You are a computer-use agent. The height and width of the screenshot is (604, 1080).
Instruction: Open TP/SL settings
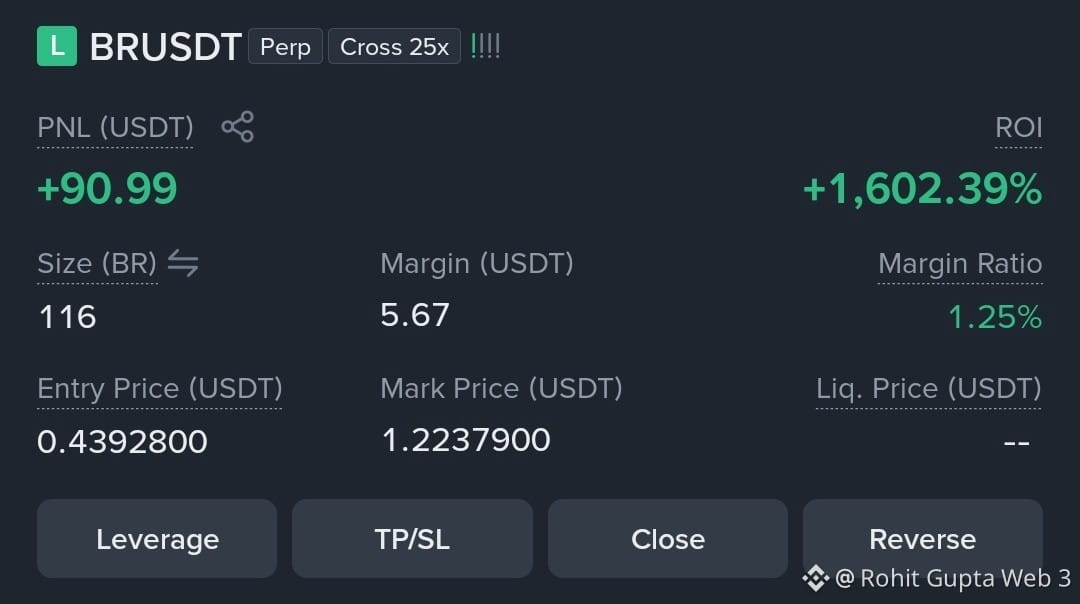click(413, 539)
